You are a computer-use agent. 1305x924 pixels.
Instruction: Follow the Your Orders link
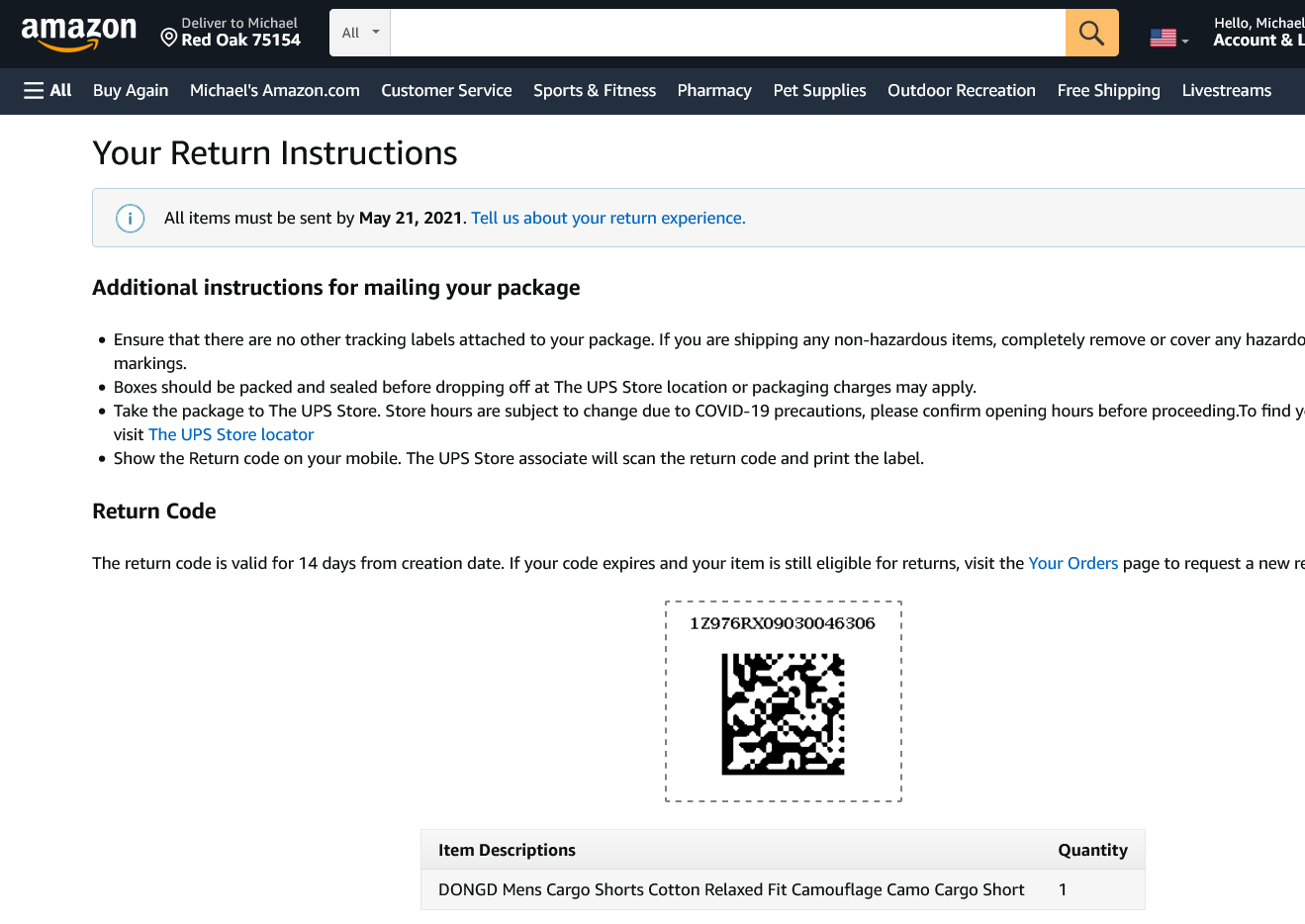(x=1072, y=564)
